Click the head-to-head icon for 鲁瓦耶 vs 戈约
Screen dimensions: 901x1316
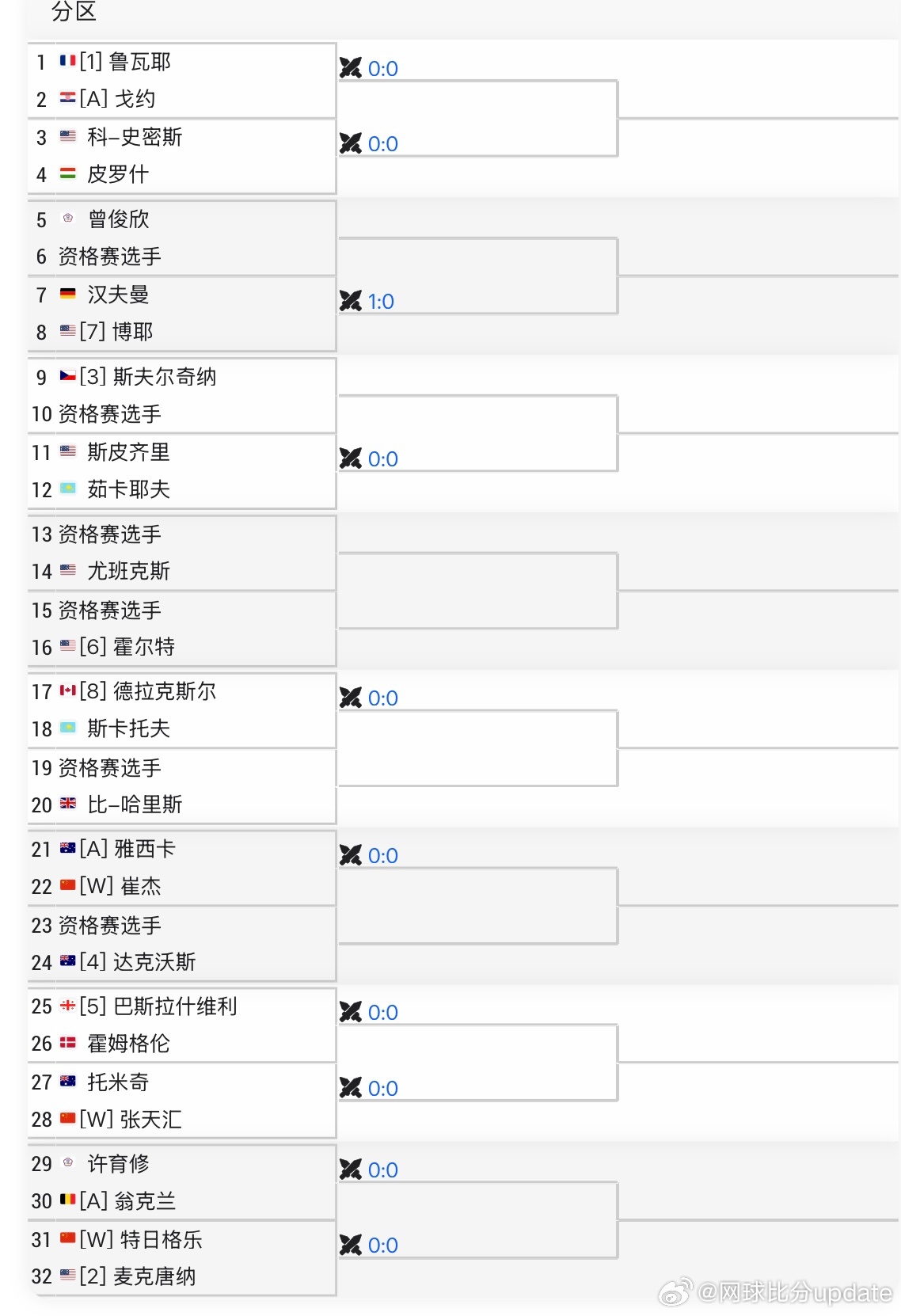(x=351, y=68)
